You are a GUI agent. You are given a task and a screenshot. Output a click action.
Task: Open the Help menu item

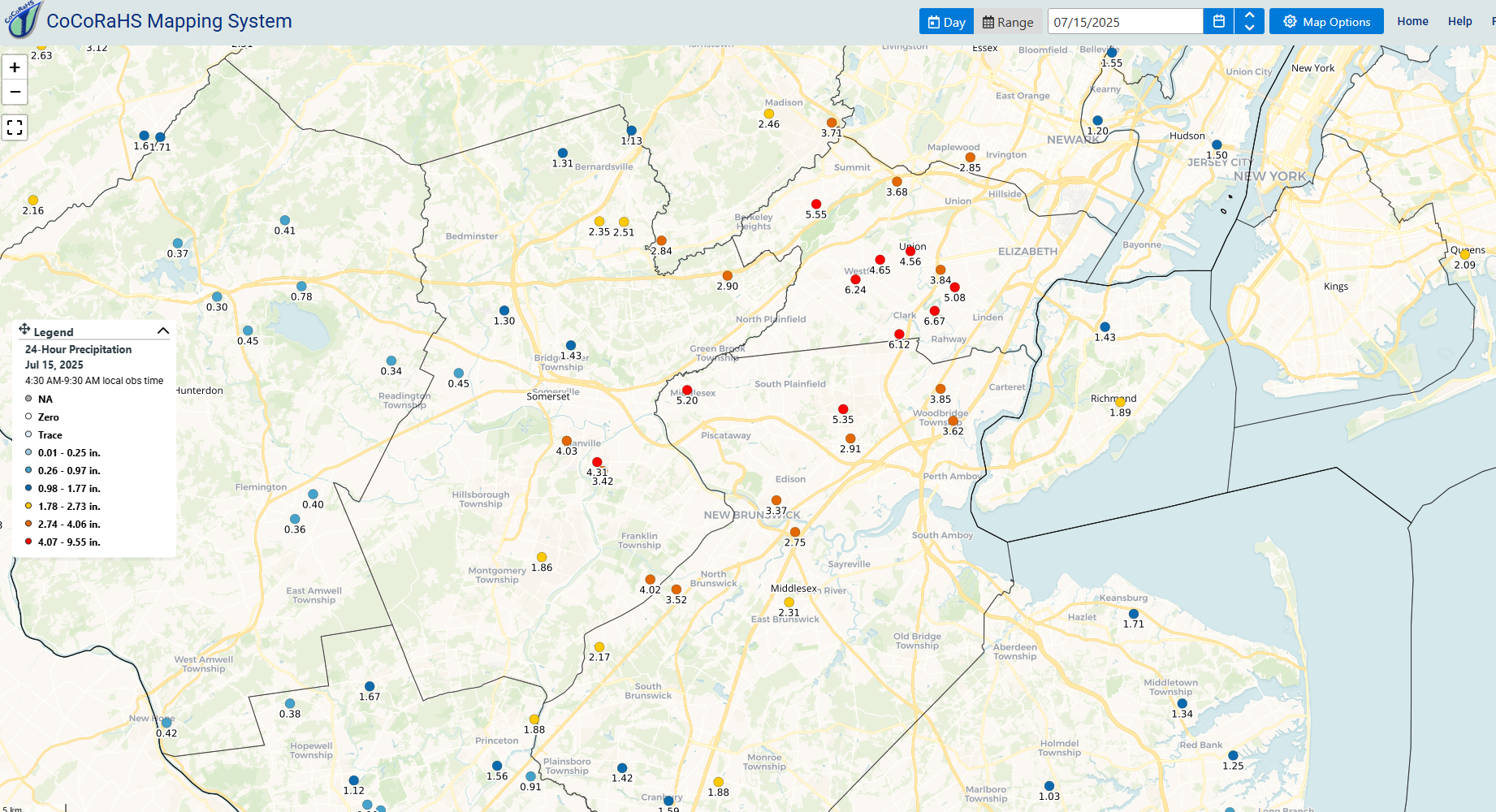click(x=1459, y=22)
